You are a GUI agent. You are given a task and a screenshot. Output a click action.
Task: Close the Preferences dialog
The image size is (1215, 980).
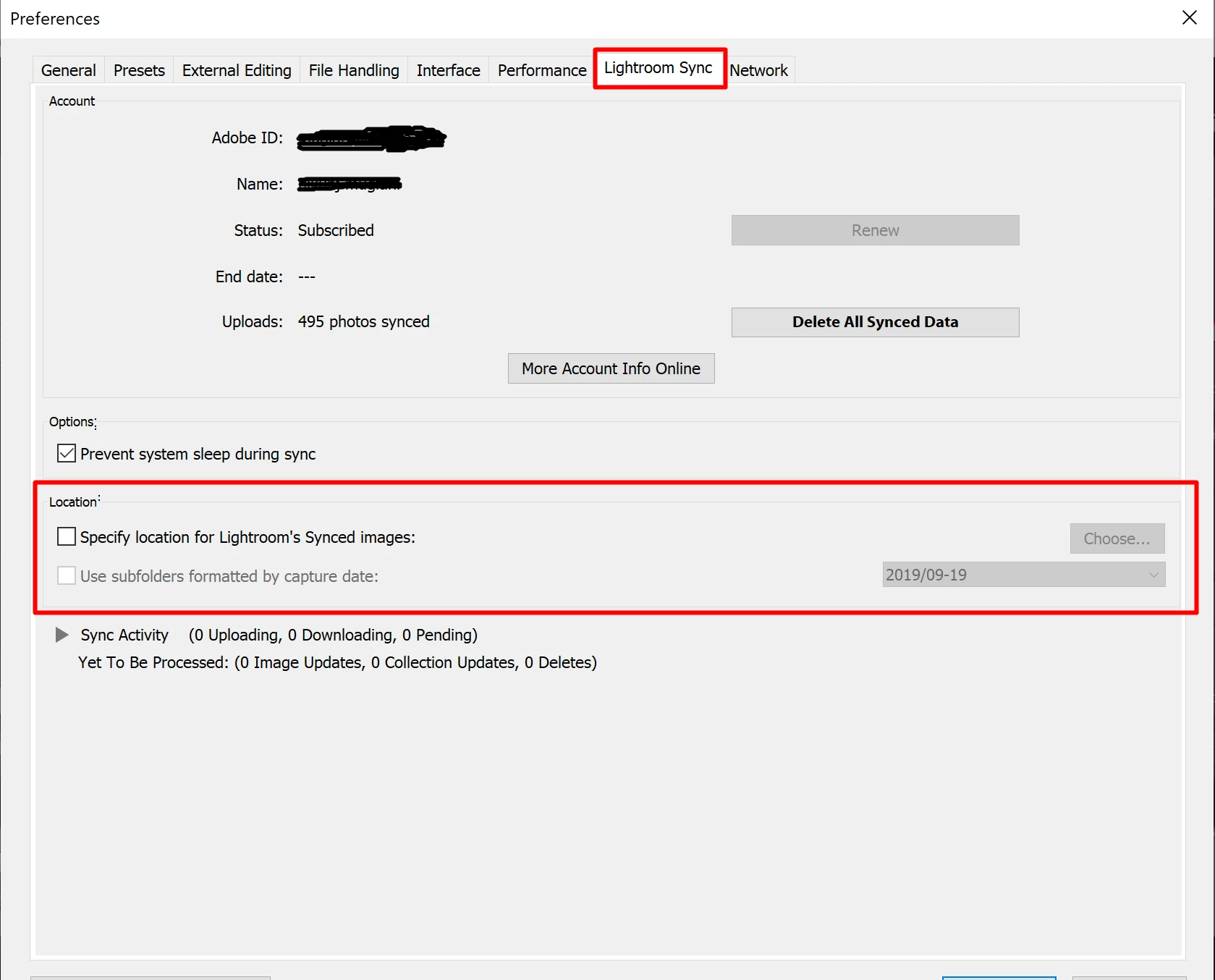tap(1189, 18)
